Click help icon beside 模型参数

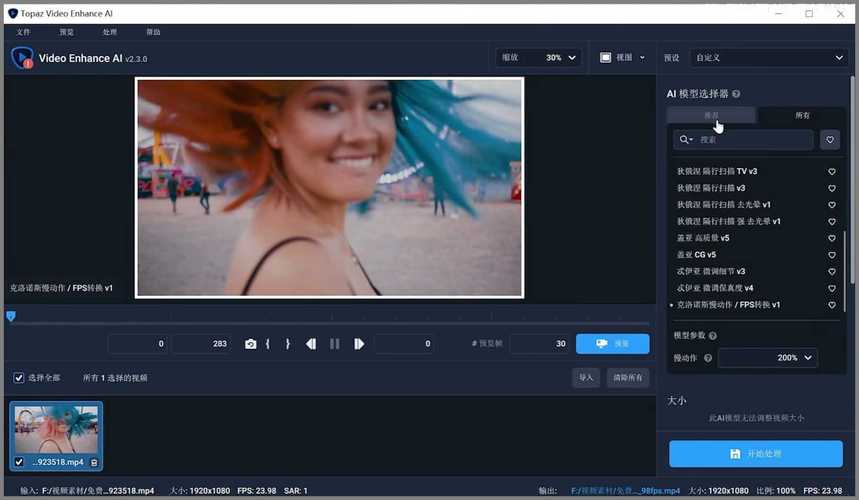click(713, 336)
